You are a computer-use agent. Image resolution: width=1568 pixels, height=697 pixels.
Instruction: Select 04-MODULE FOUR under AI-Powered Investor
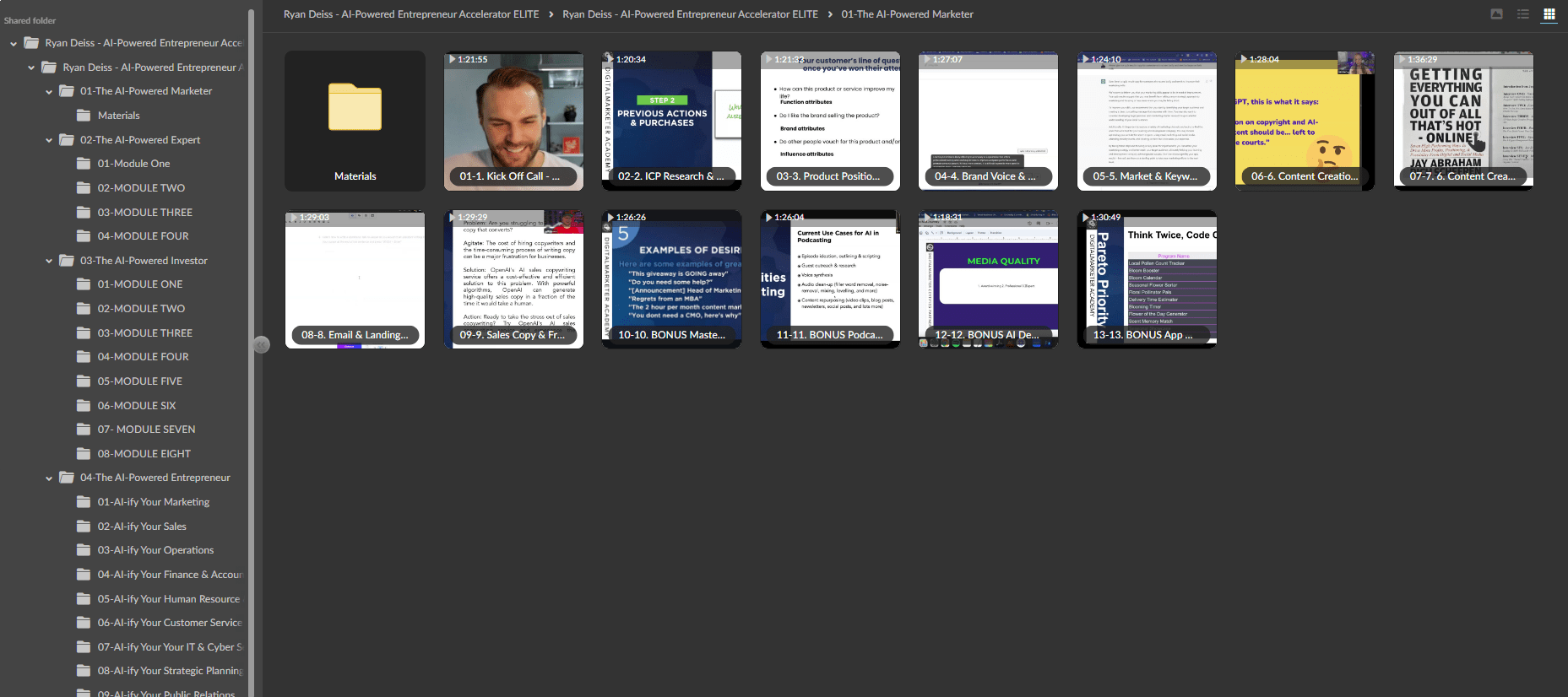[143, 357]
